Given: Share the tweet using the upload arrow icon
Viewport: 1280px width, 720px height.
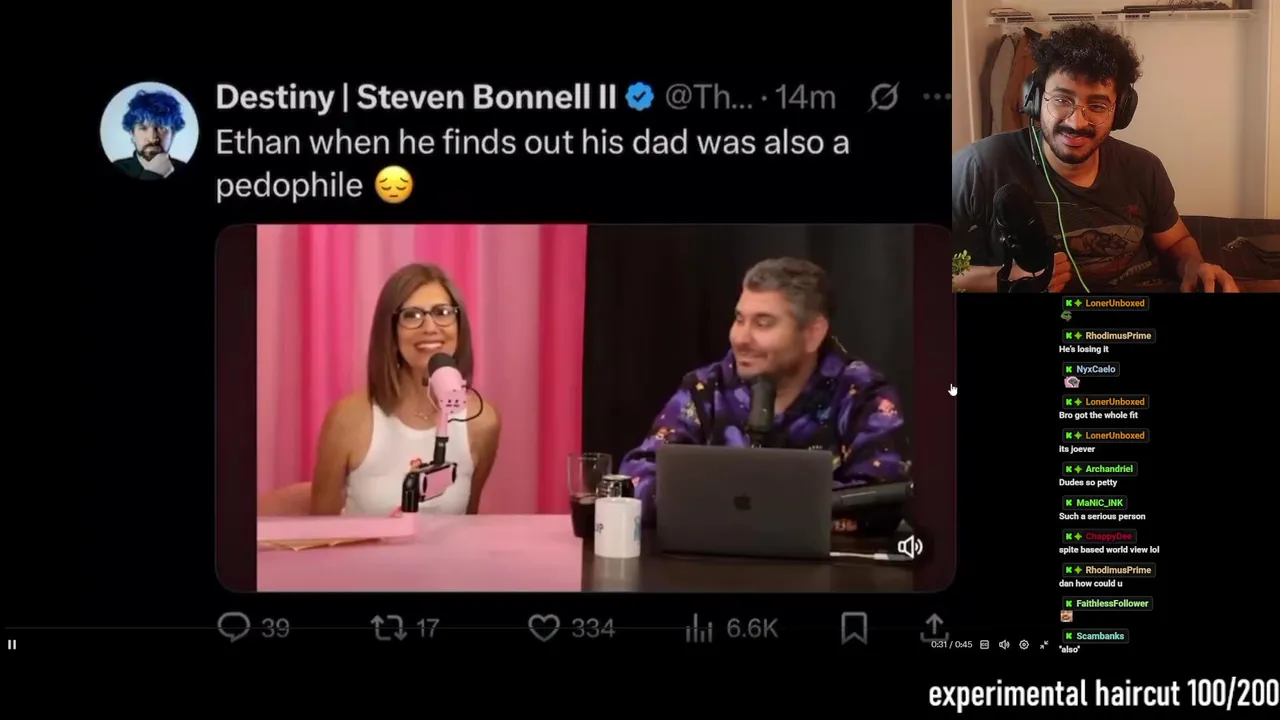Looking at the screenshot, I should [934, 627].
